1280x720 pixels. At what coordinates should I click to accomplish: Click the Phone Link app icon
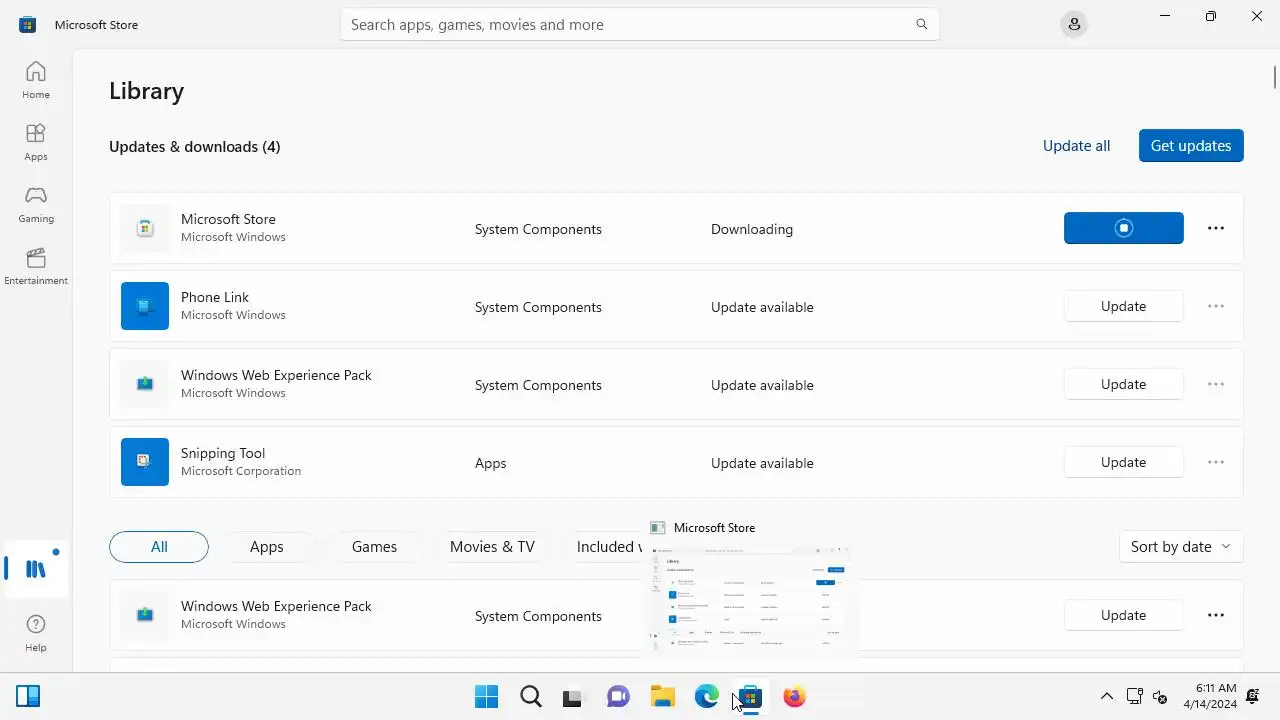[x=145, y=306]
